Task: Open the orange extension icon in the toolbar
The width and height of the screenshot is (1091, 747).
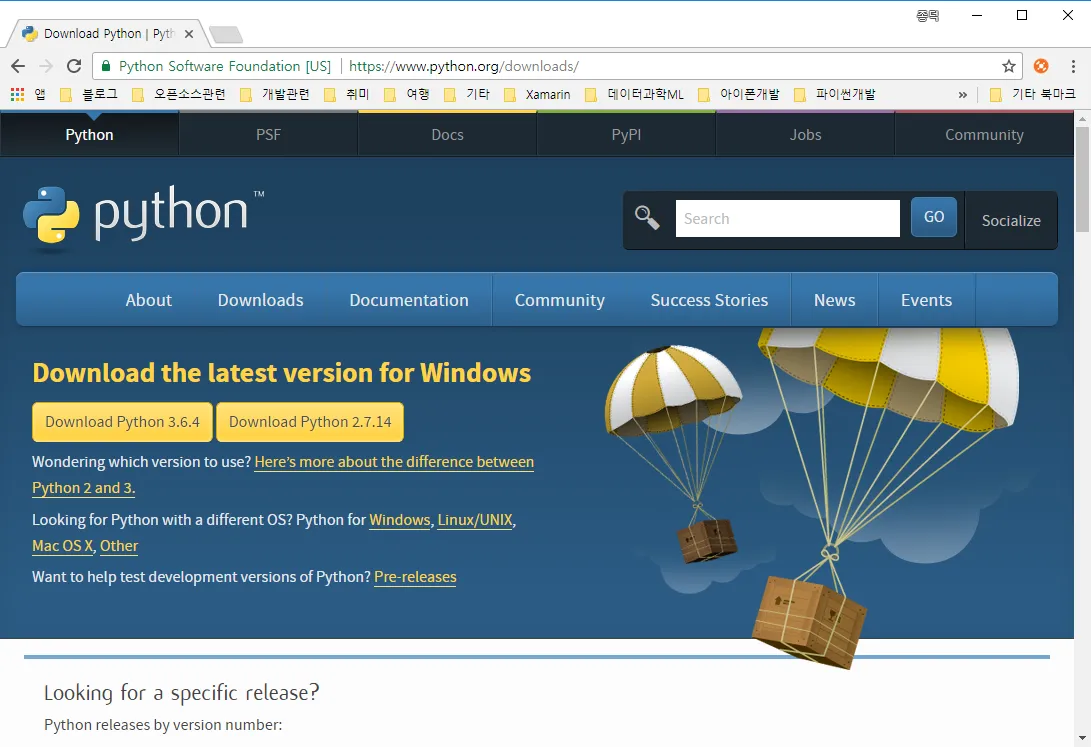Action: click(x=1041, y=66)
